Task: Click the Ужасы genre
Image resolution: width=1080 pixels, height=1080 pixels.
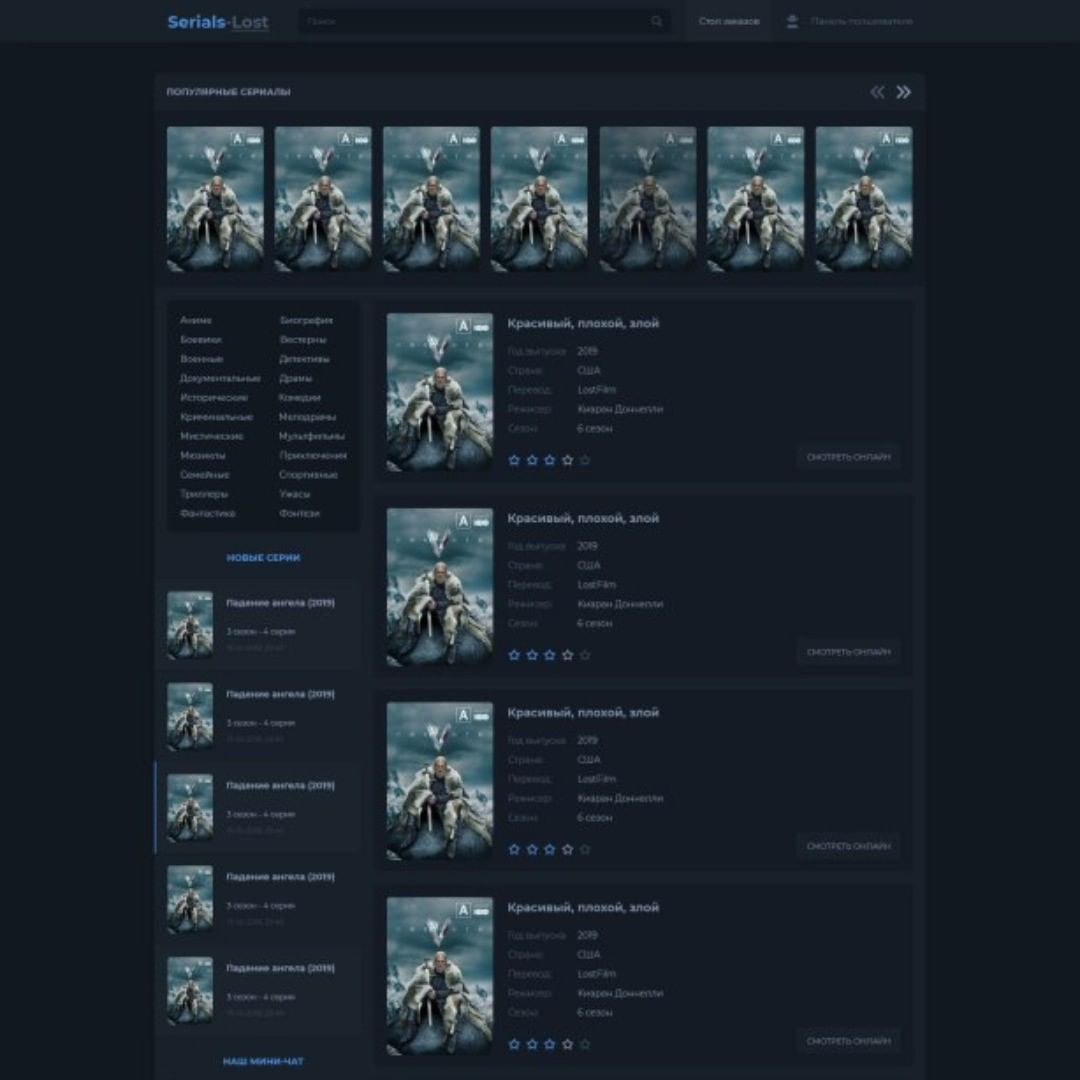Action: coord(295,494)
